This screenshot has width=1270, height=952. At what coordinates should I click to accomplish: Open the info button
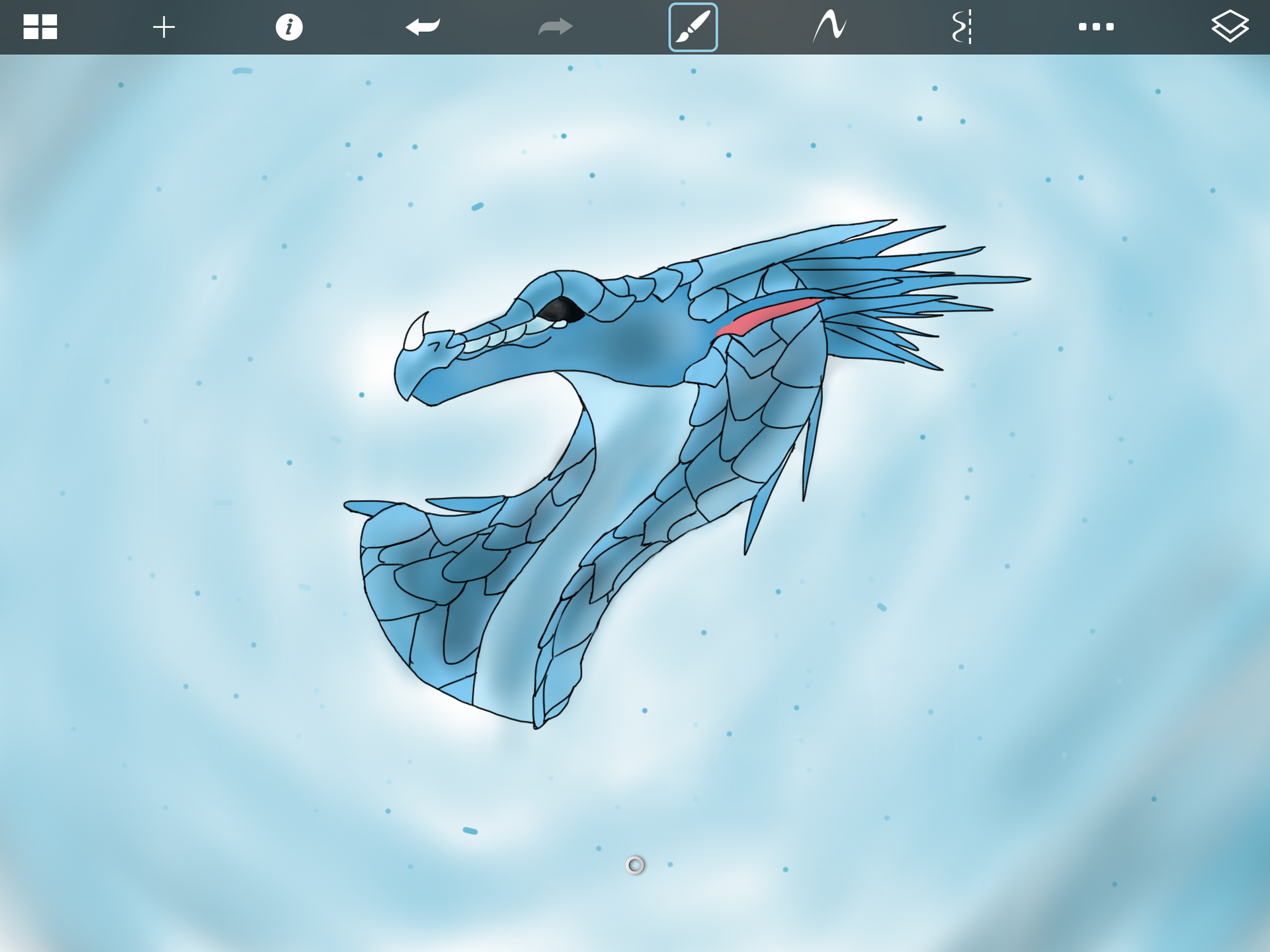[289, 27]
